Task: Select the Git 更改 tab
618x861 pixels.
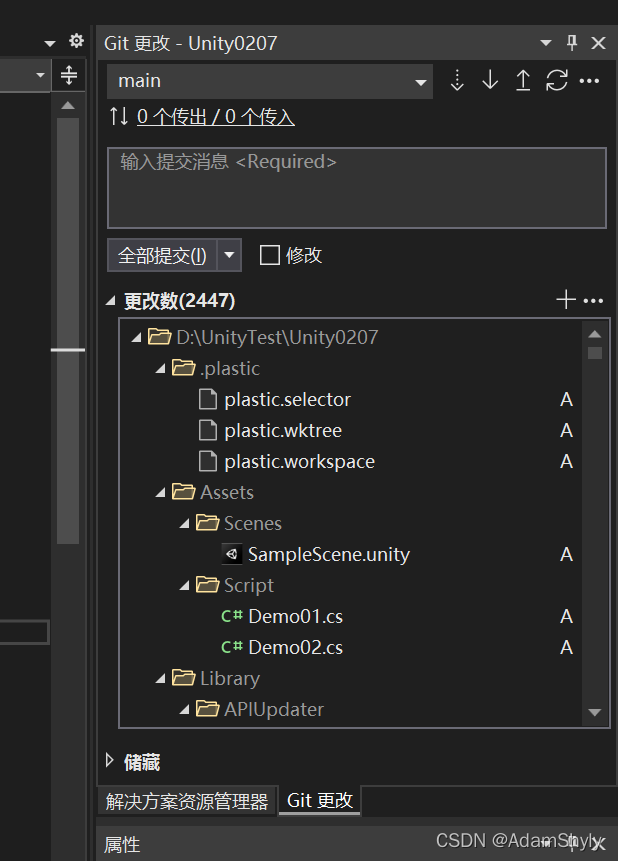Action: tap(320, 800)
